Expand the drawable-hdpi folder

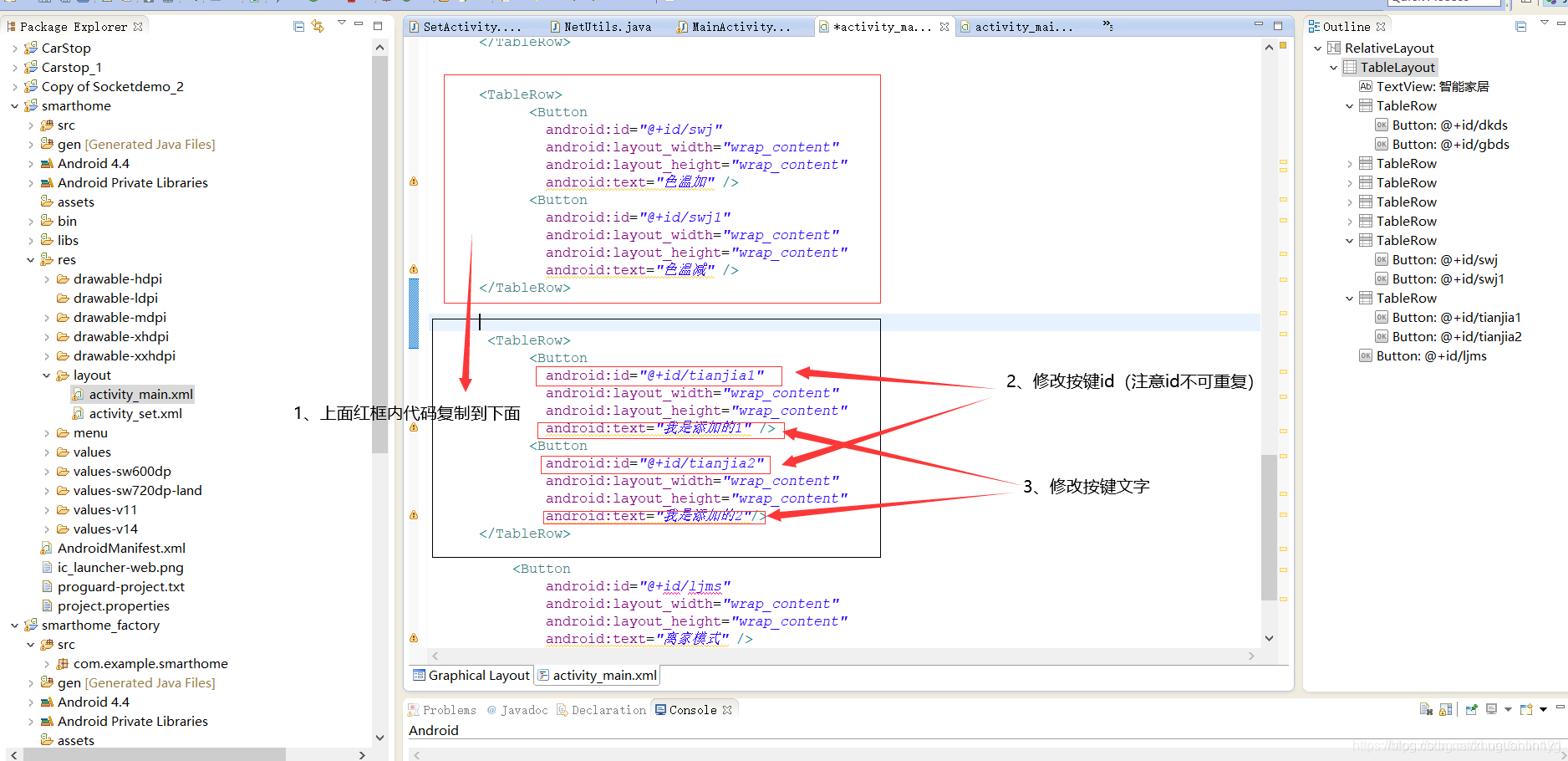coord(46,279)
